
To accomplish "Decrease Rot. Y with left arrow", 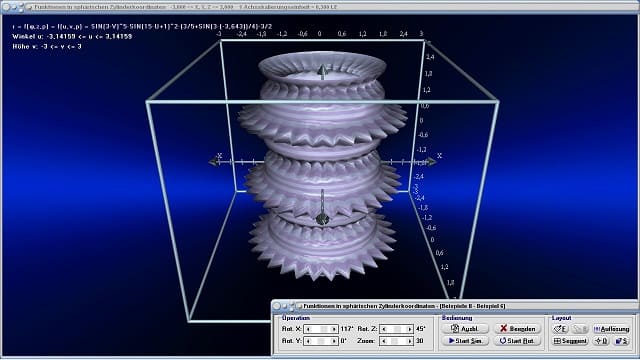I will [308, 341].
